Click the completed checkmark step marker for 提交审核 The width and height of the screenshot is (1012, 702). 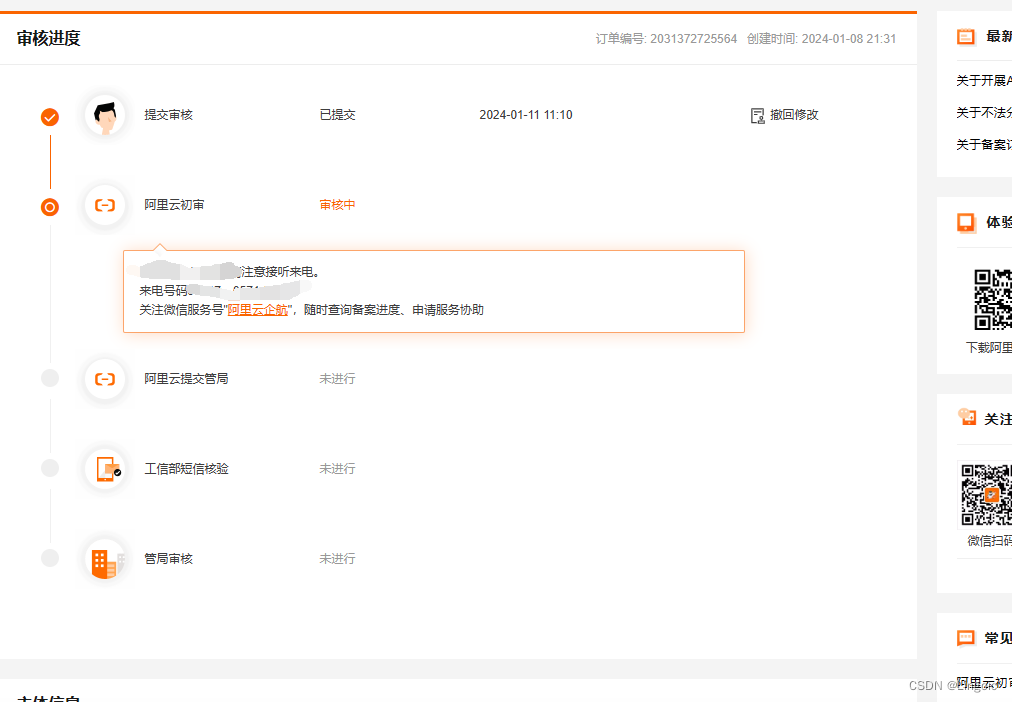(50, 117)
